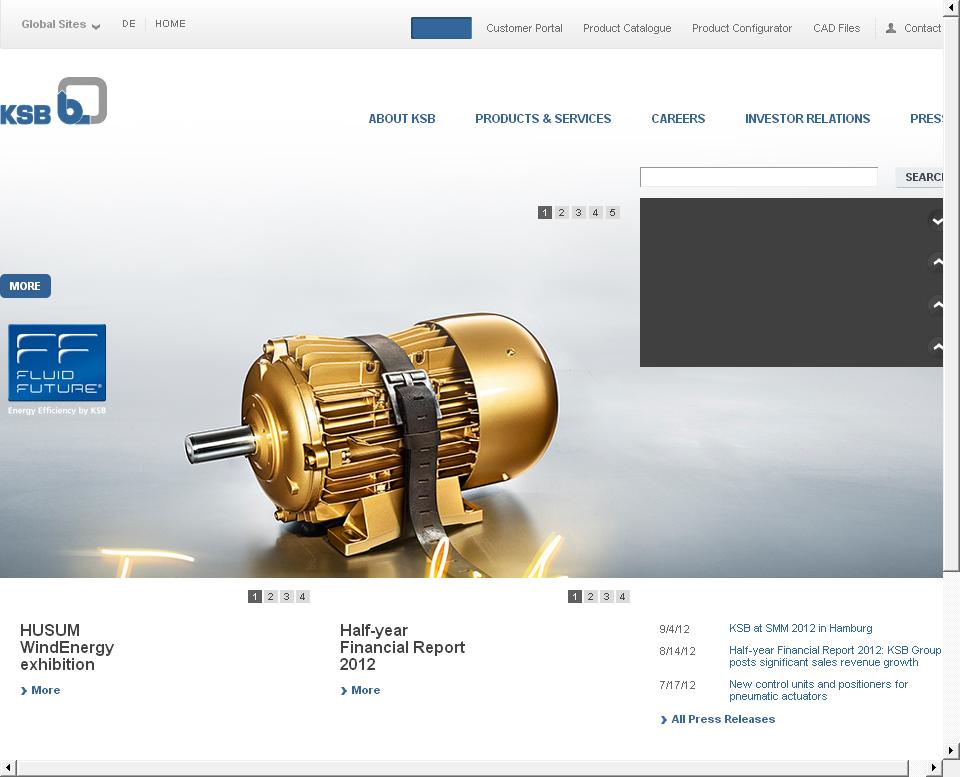960x777 pixels.
Task: Click horizontal scrollbar right arrow
Action: (x=934, y=767)
